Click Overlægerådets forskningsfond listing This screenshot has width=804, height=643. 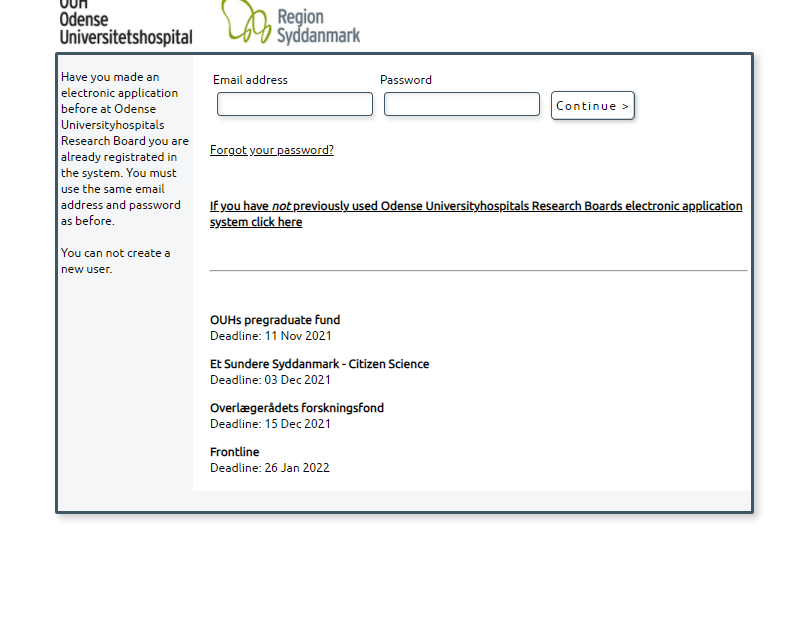point(296,407)
